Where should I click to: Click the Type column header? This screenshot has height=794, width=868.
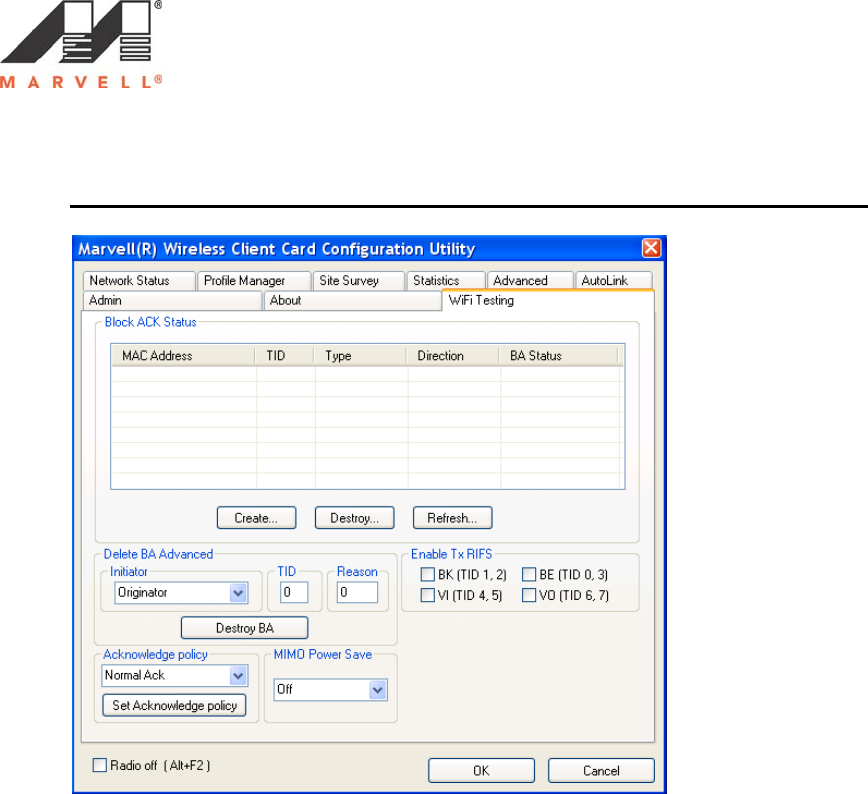(x=360, y=355)
